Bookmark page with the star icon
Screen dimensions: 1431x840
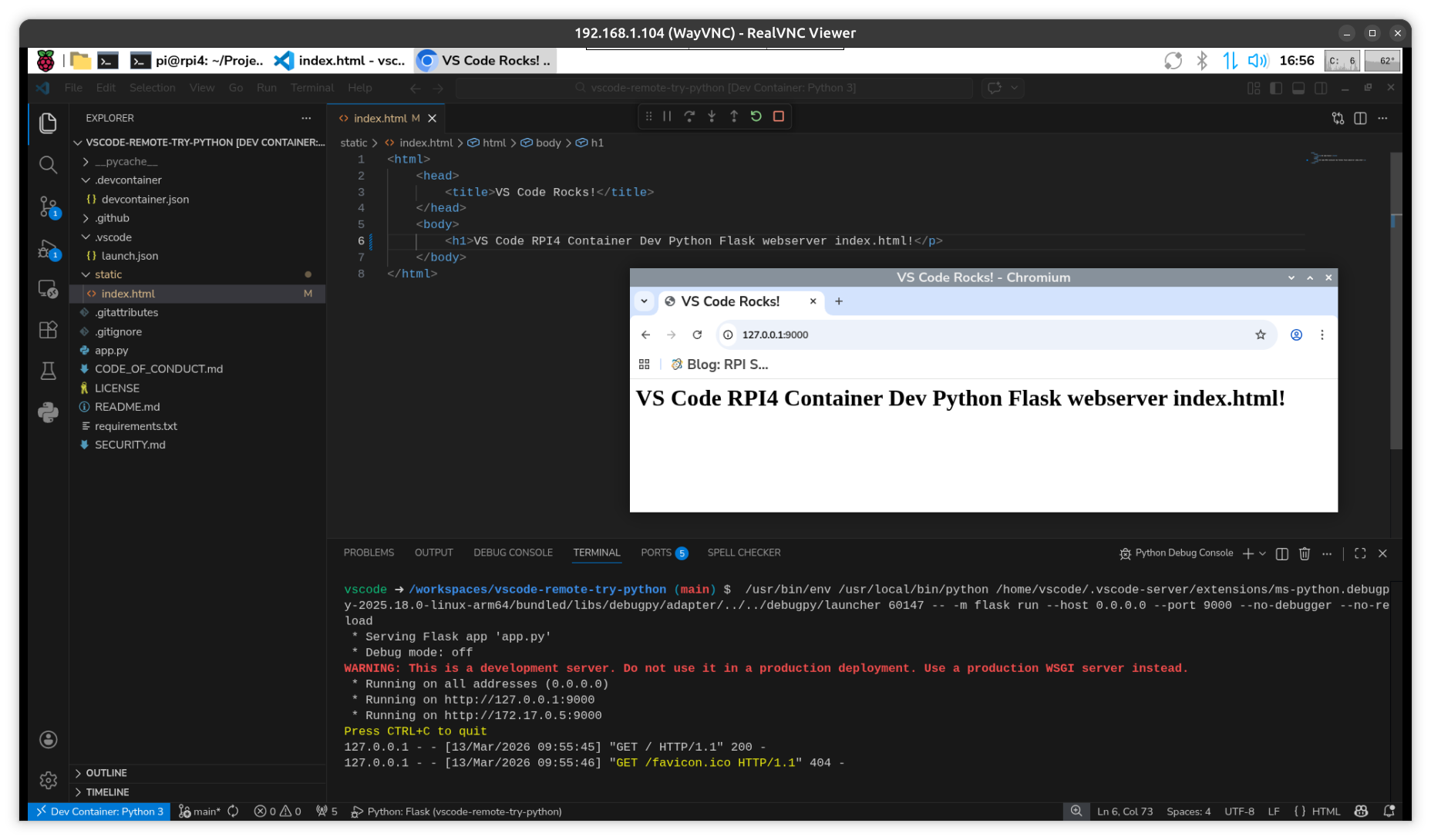click(1261, 334)
